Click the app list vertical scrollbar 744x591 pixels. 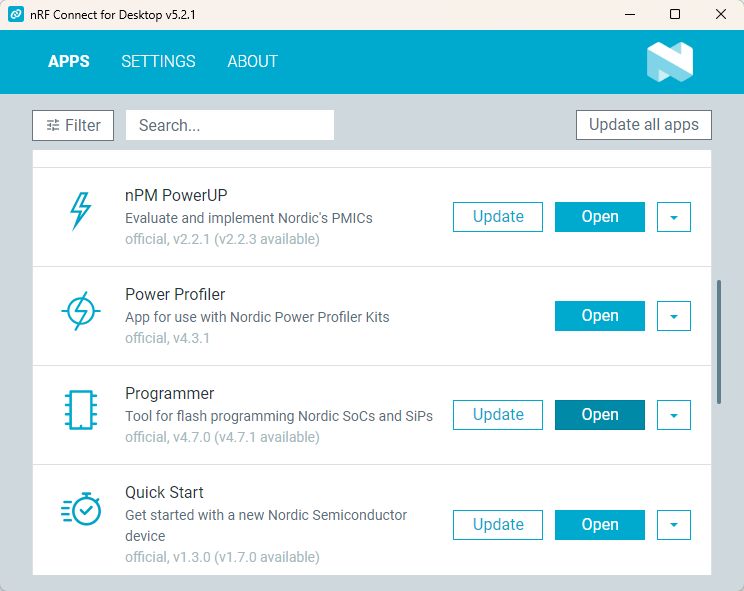[x=719, y=342]
